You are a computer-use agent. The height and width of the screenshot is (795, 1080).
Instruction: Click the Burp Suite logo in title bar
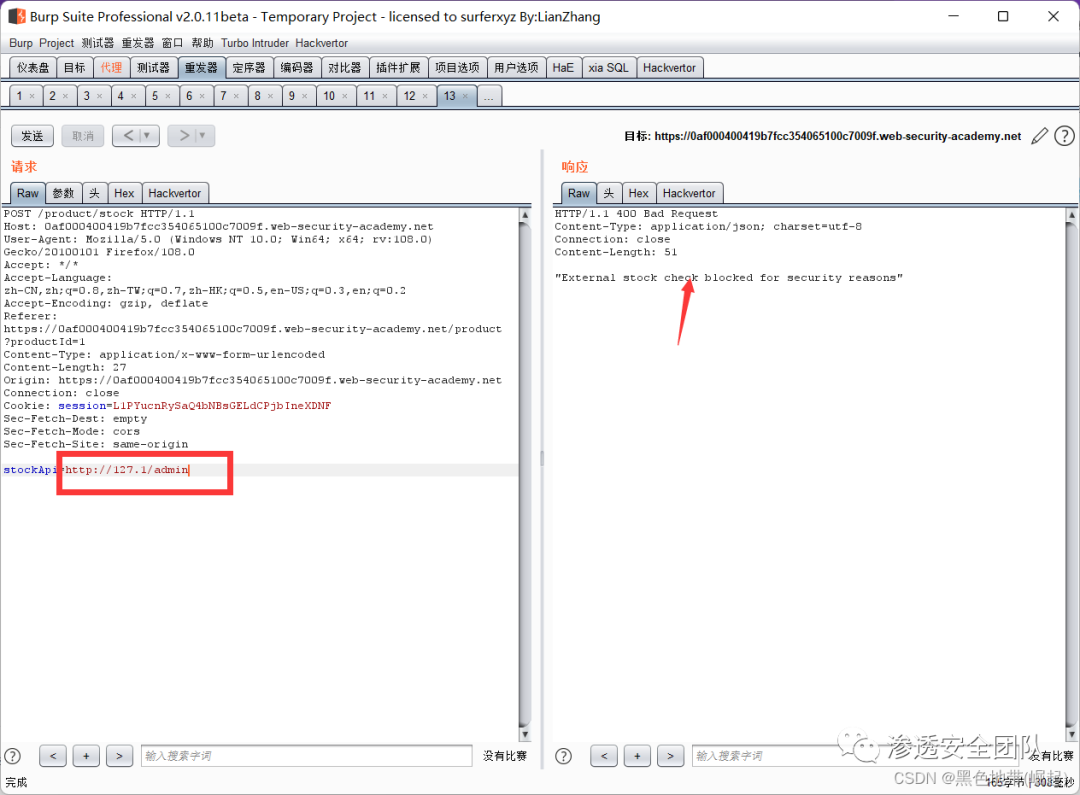(x=17, y=16)
